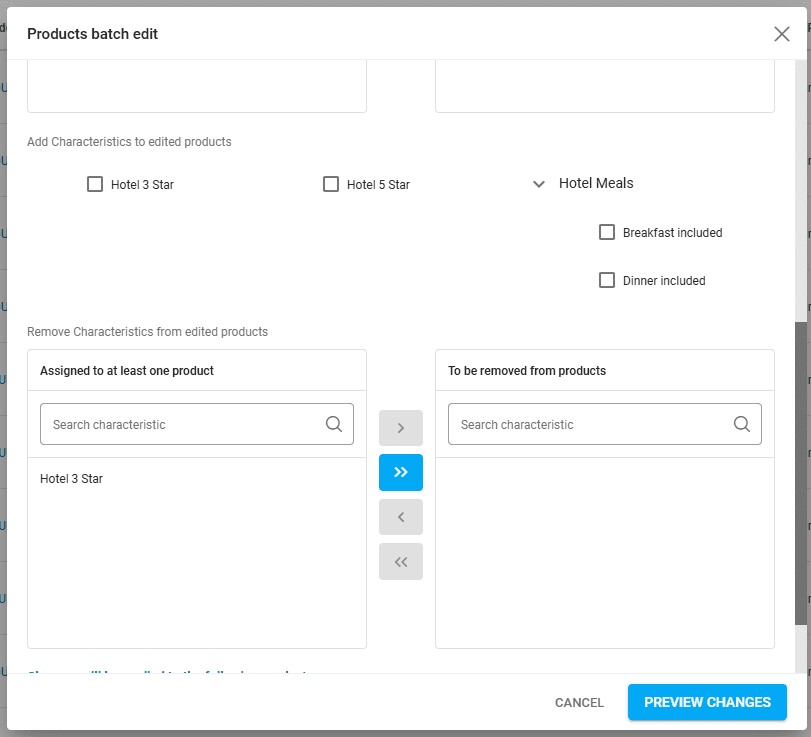This screenshot has width=811, height=737.
Task: Collapse the Hotel Meals group chevron
Action: 539,184
